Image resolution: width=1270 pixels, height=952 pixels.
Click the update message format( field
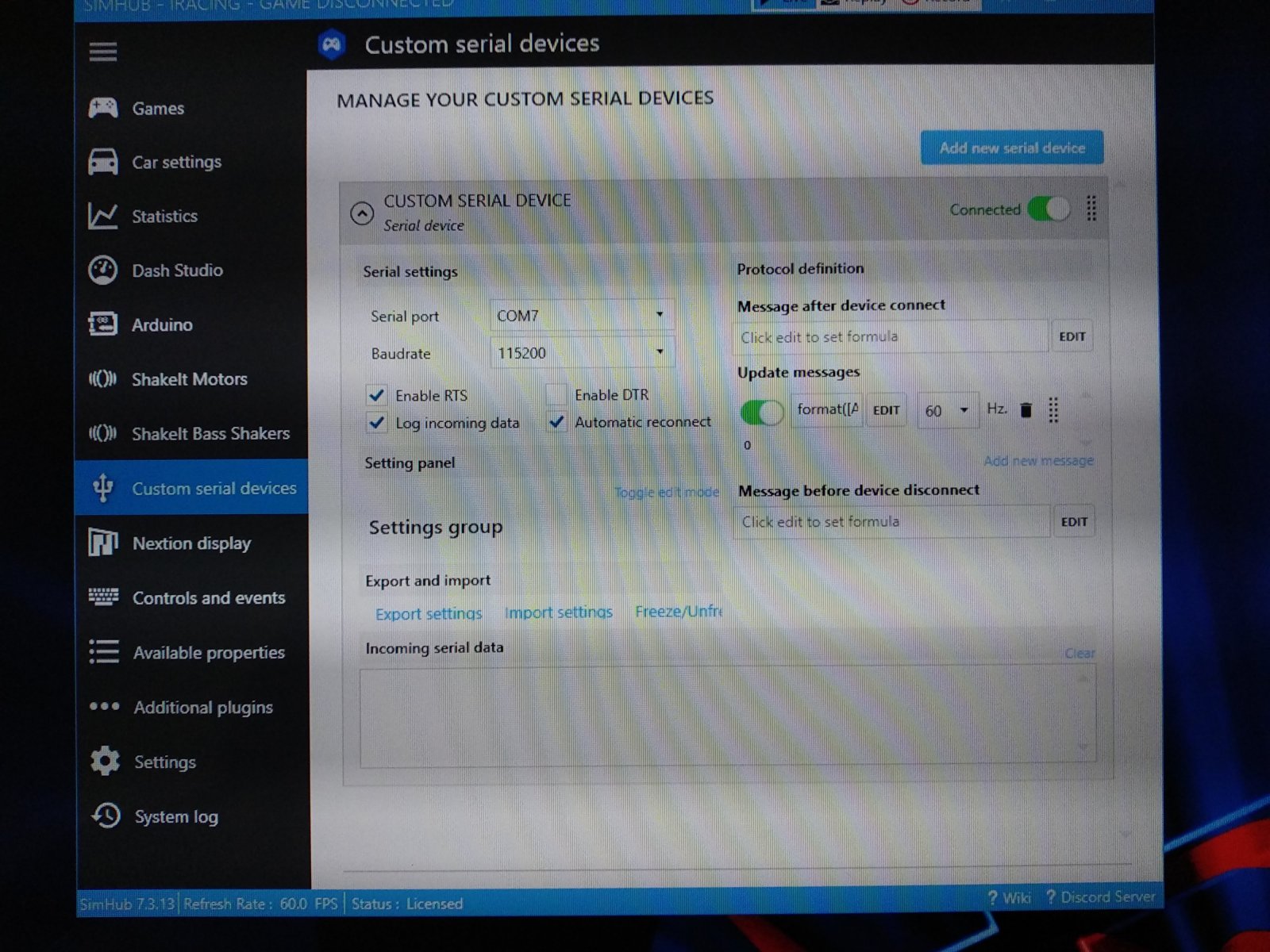(827, 410)
